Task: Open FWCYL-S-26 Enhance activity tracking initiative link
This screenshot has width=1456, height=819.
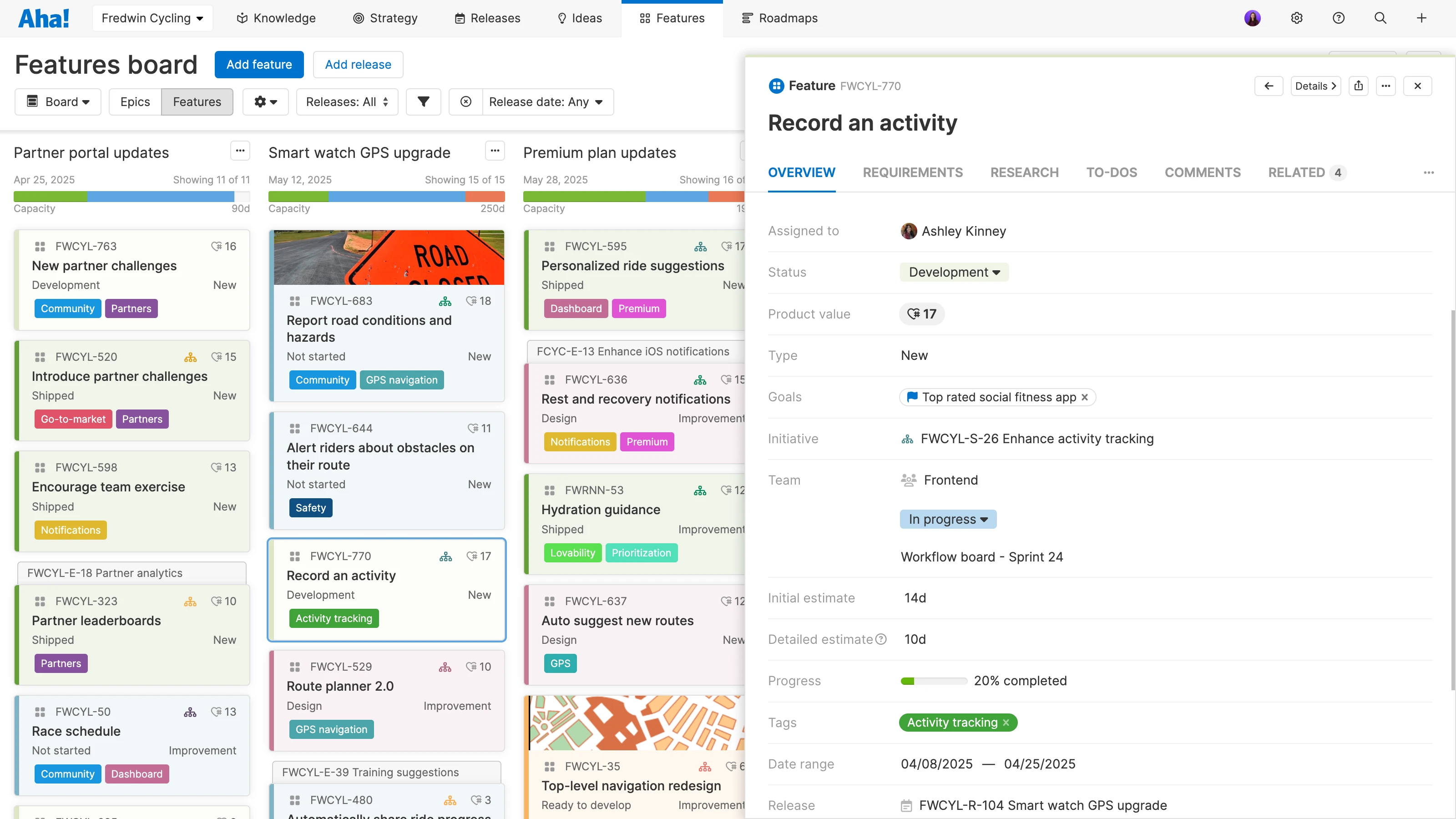Action: [1036, 439]
